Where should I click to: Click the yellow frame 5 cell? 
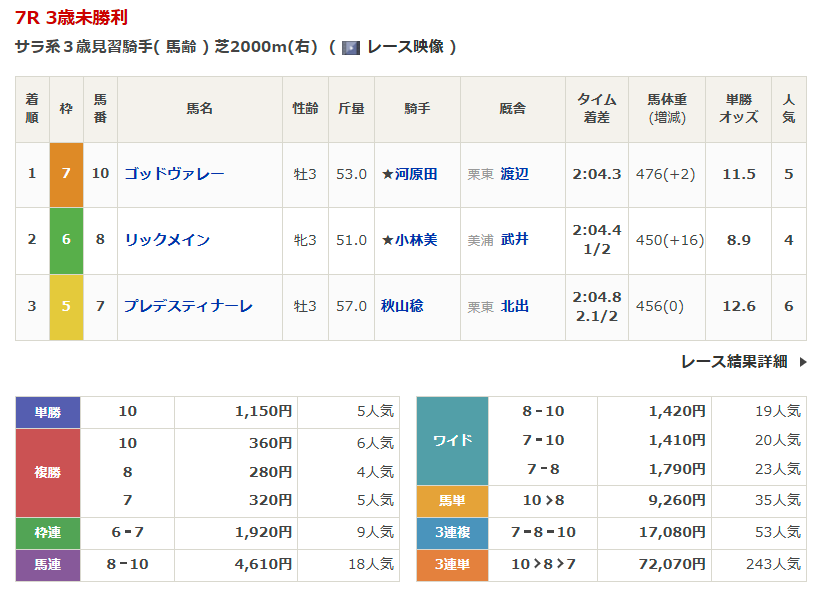coord(66,306)
